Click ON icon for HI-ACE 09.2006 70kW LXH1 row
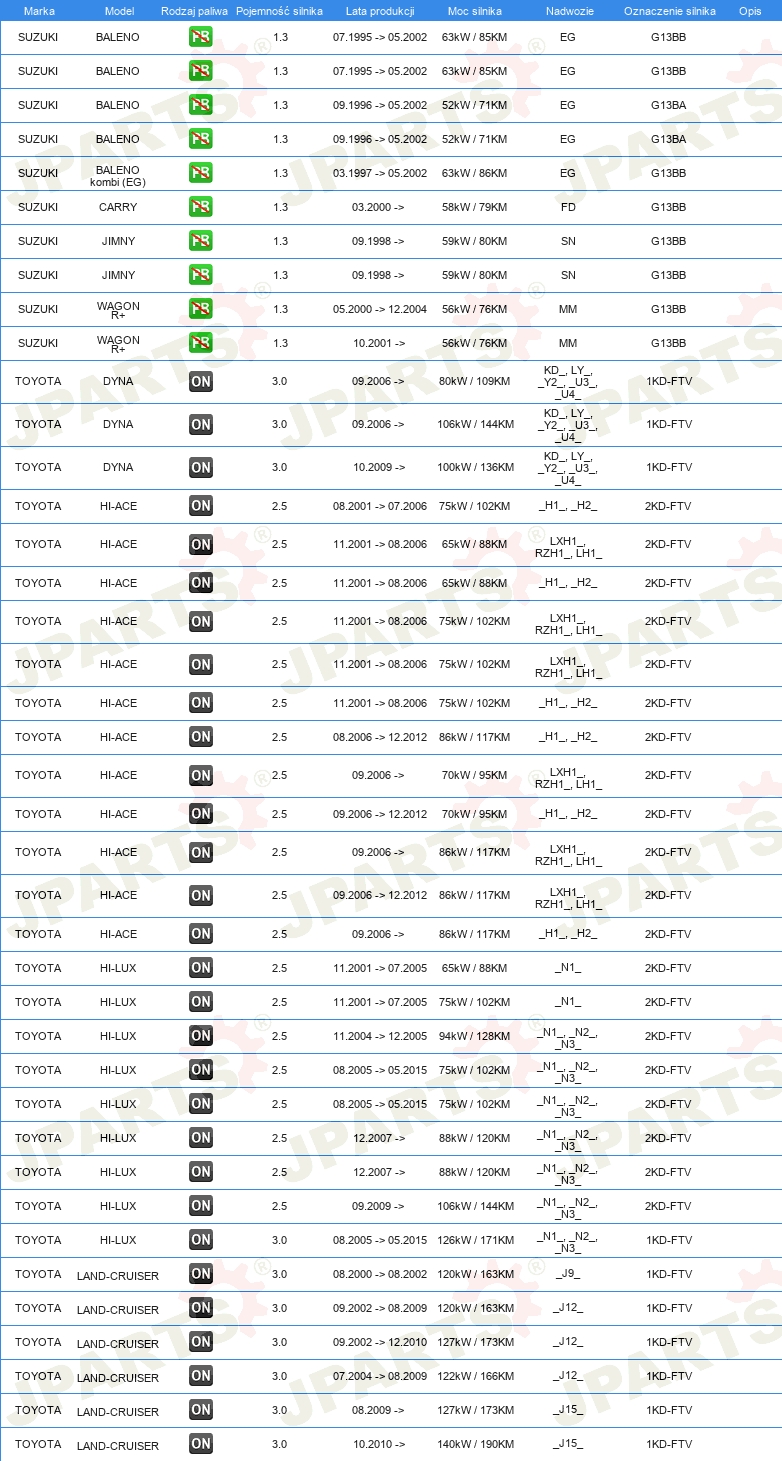 (x=201, y=775)
